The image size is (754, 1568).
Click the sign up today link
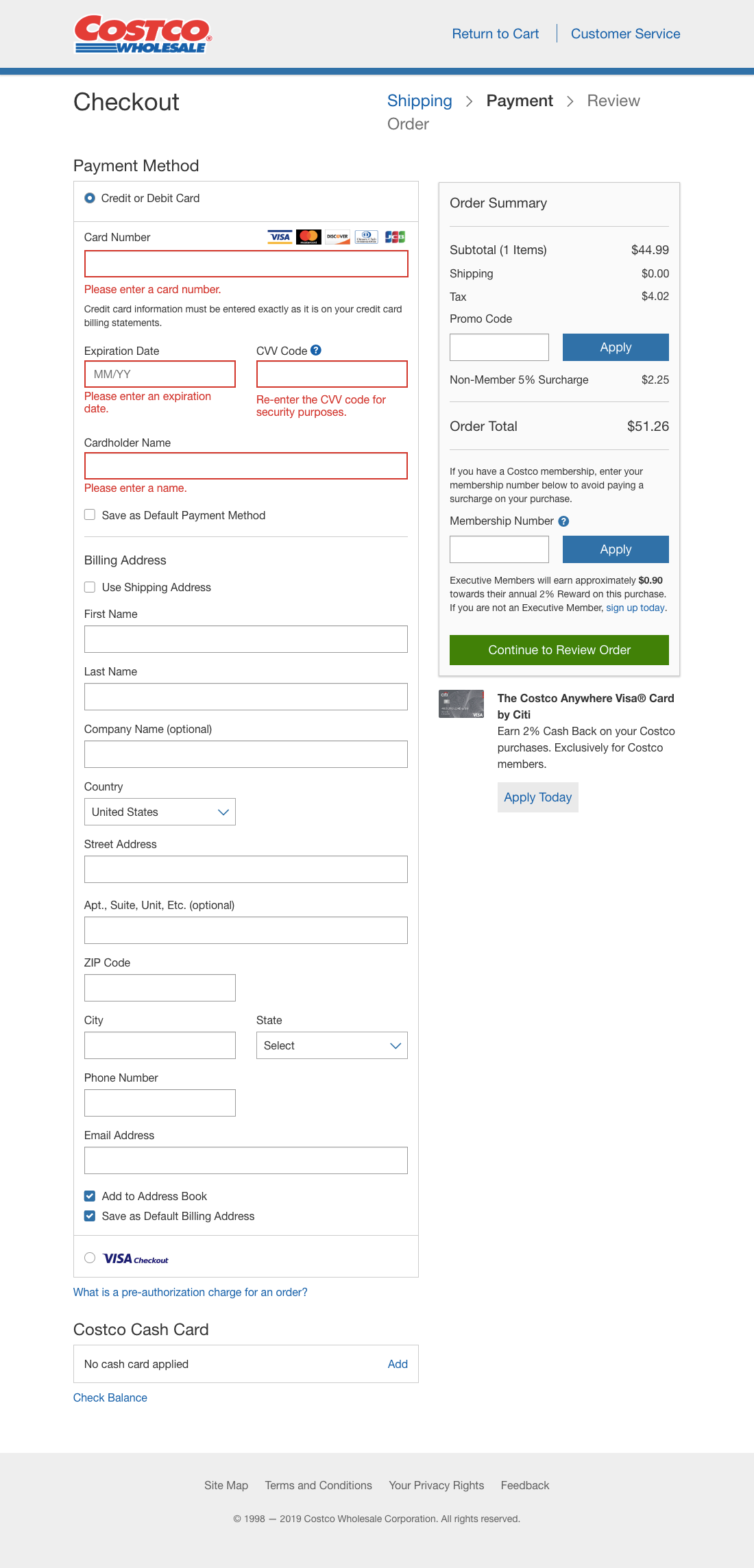(635, 608)
